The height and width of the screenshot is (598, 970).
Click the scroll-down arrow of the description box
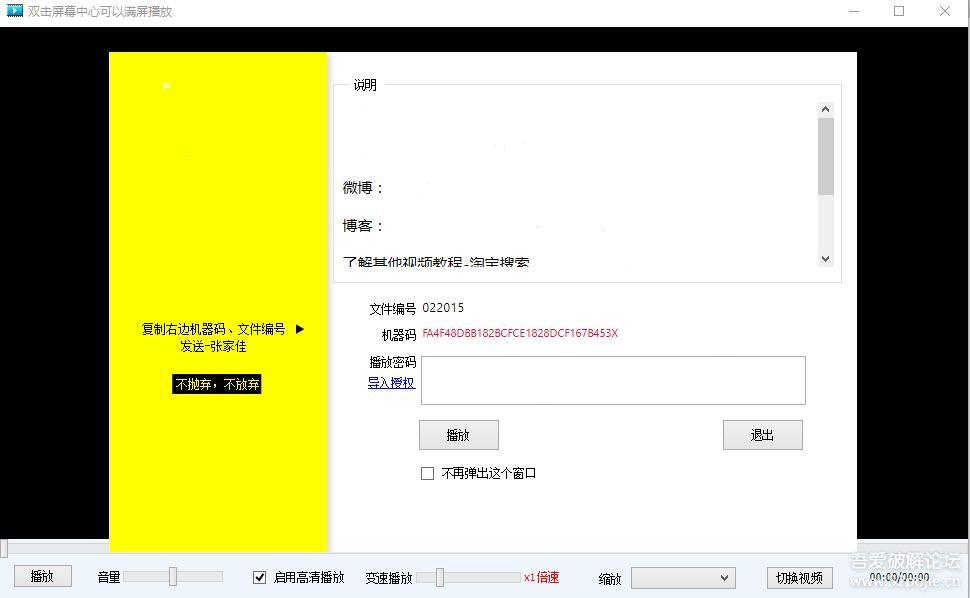point(825,258)
